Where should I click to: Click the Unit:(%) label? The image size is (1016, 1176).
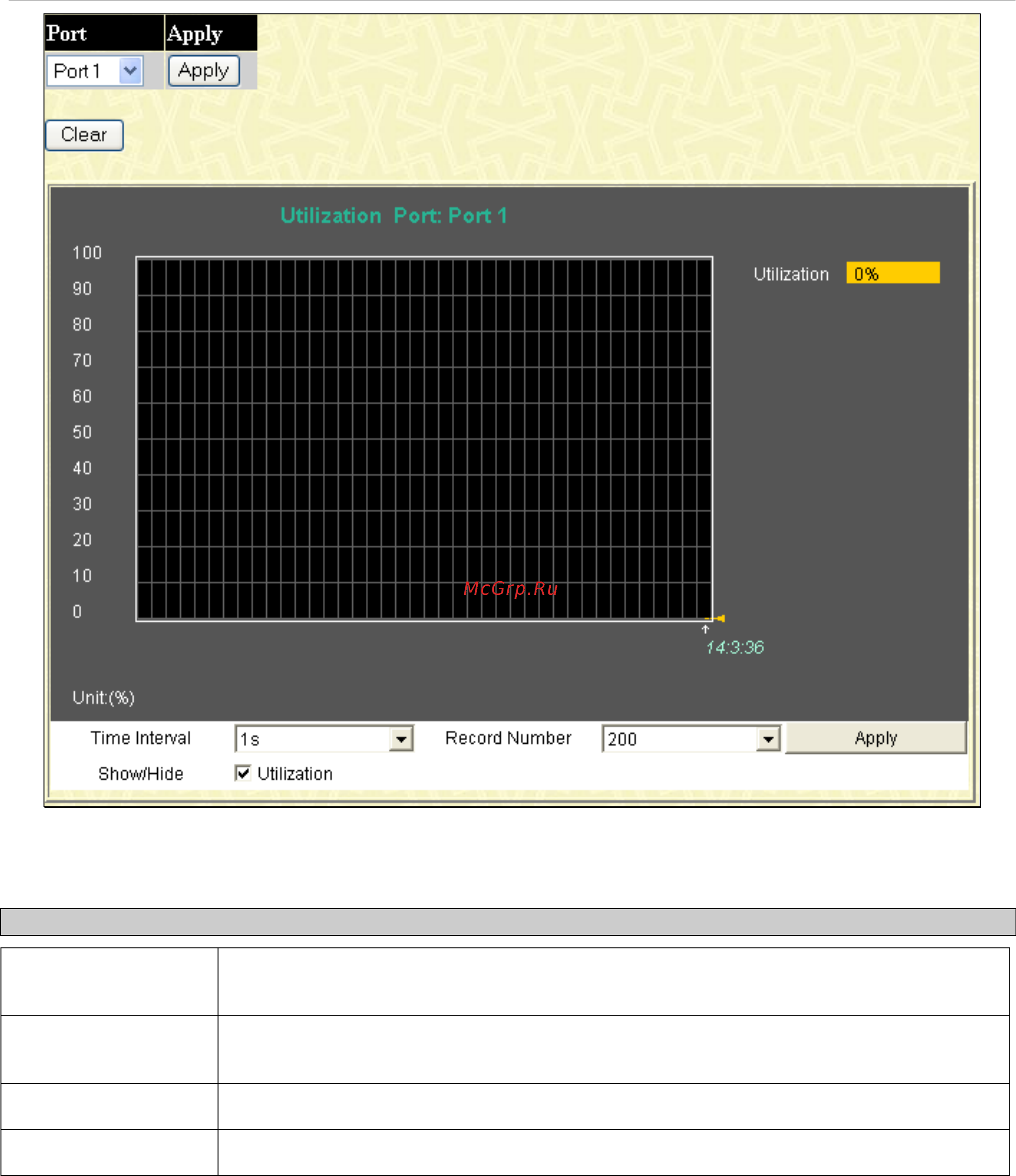coord(103,698)
